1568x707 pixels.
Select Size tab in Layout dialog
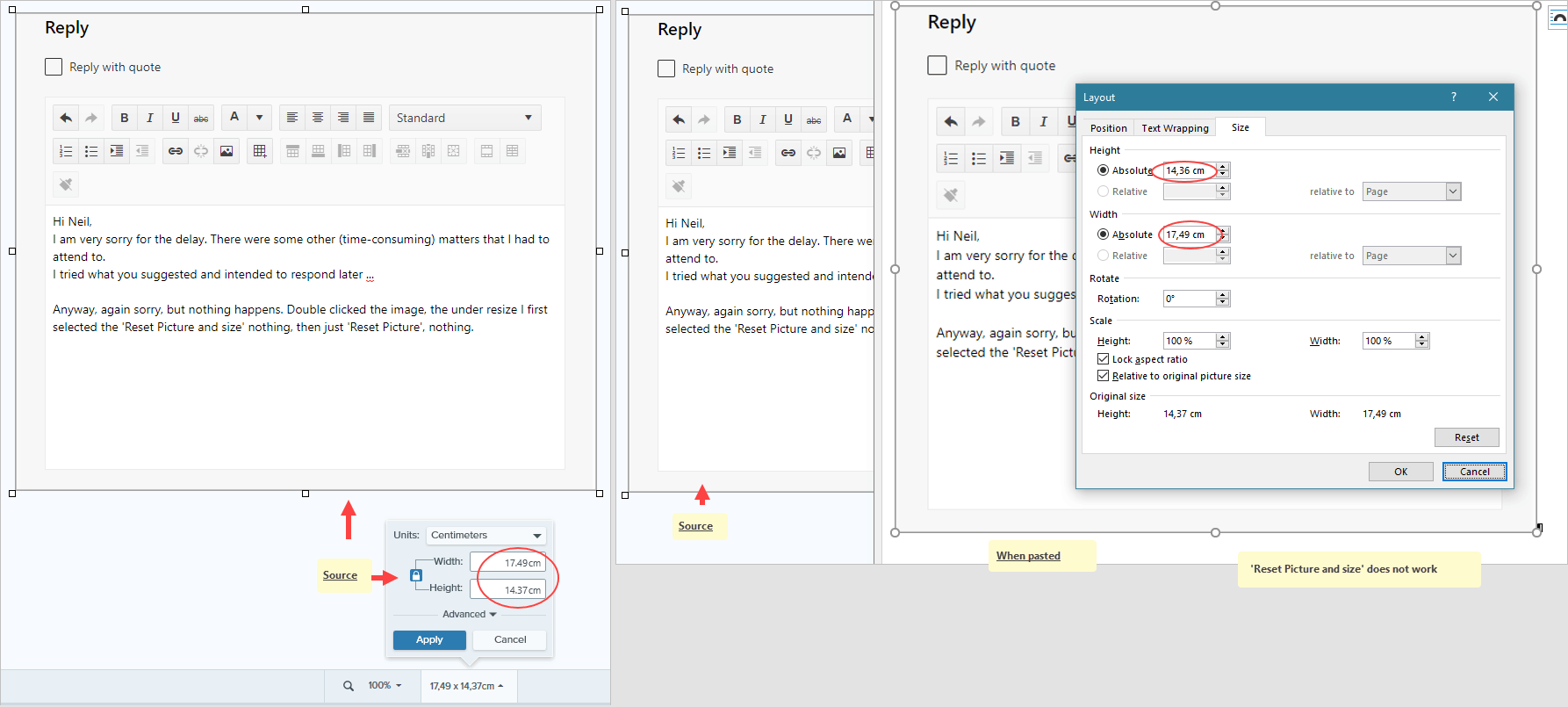point(1241,127)
